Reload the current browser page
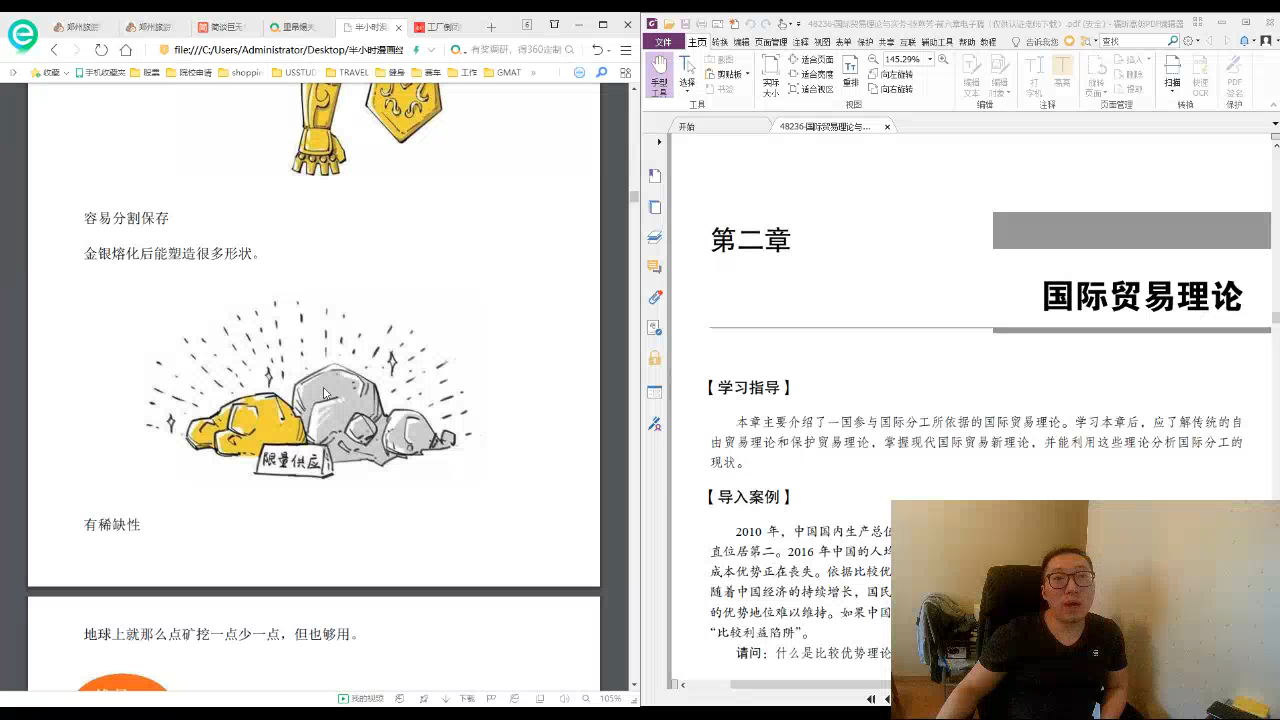This screenshot has height=720, width=1280. click(101, 50)
